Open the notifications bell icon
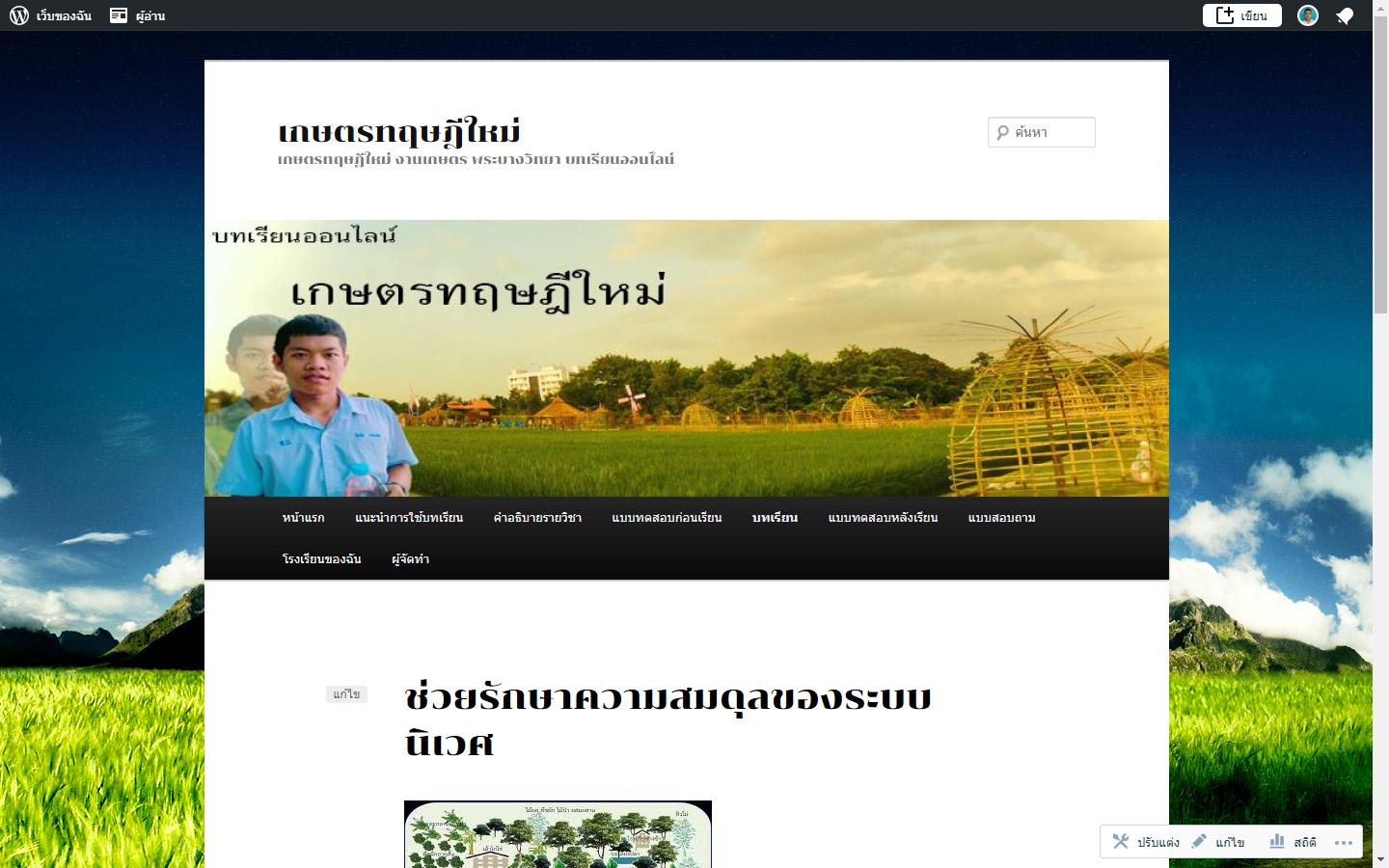 click(x=1345, y=16)
